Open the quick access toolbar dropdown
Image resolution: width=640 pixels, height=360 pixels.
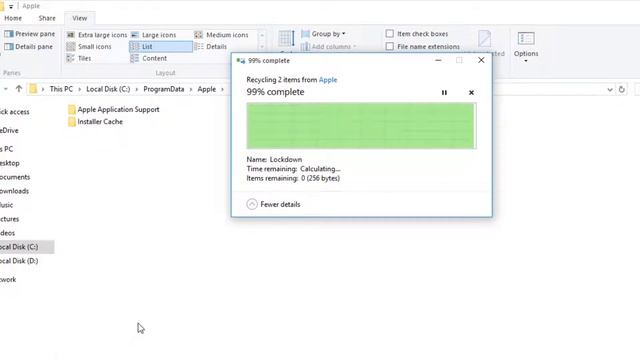coord(11,7)
